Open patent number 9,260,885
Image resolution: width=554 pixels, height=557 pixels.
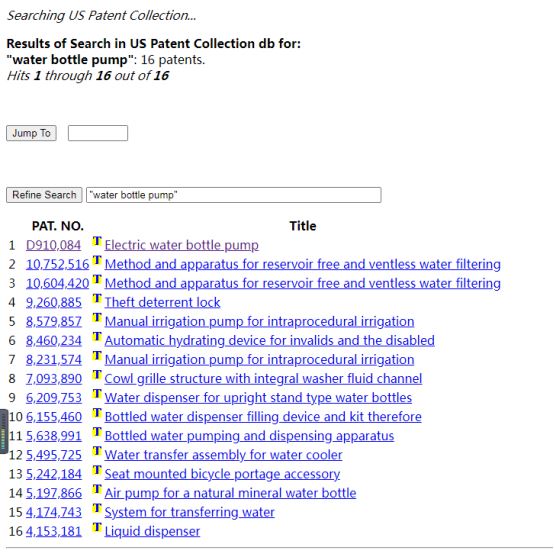pos(54,303)
